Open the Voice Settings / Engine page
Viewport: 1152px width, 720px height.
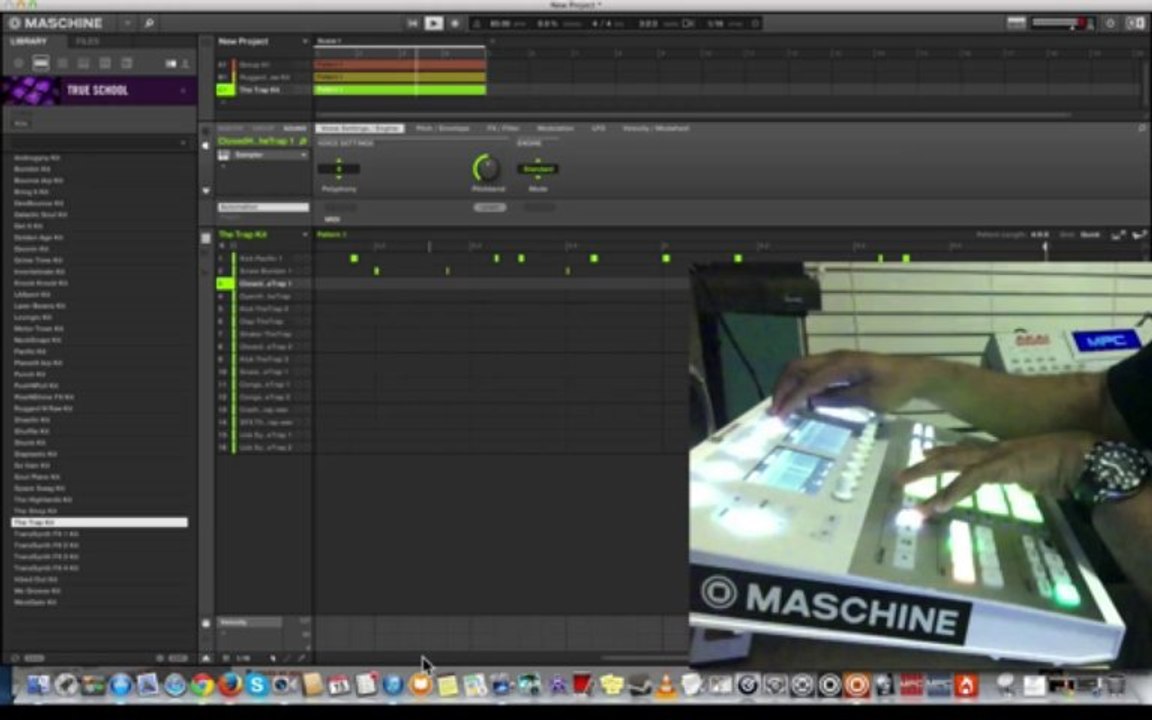[360, 129]
